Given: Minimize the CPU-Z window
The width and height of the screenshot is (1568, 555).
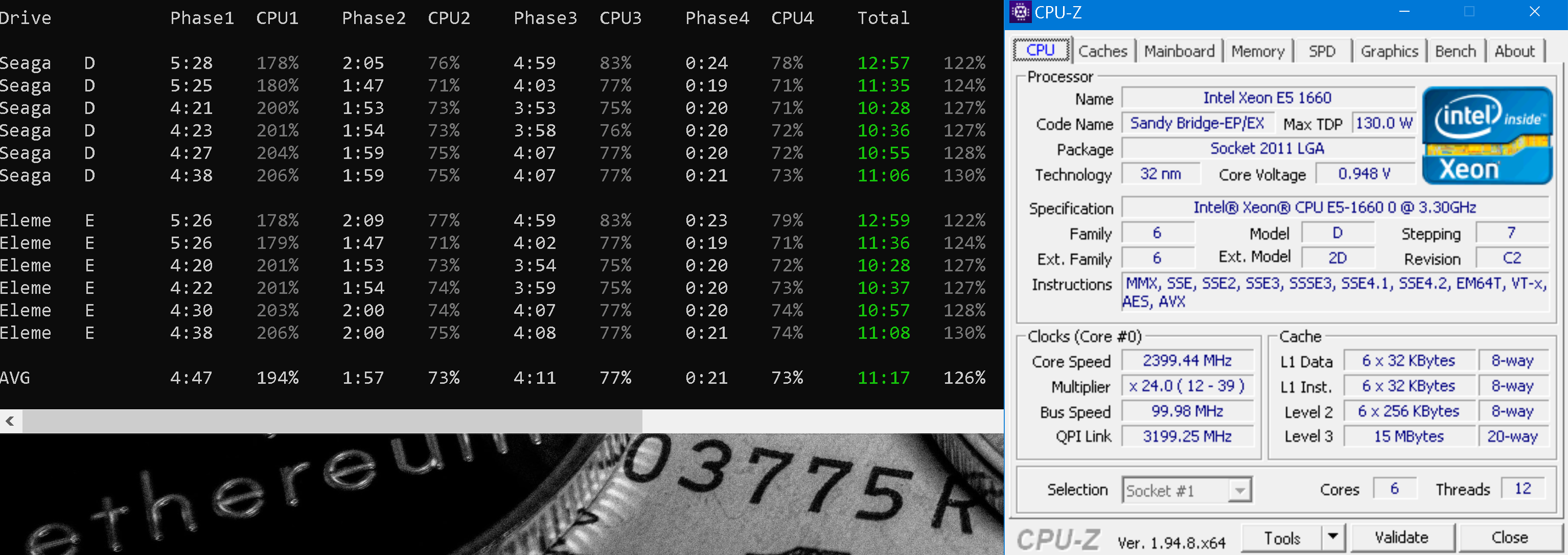Looking at the screenshot, I should [1404, 12].
